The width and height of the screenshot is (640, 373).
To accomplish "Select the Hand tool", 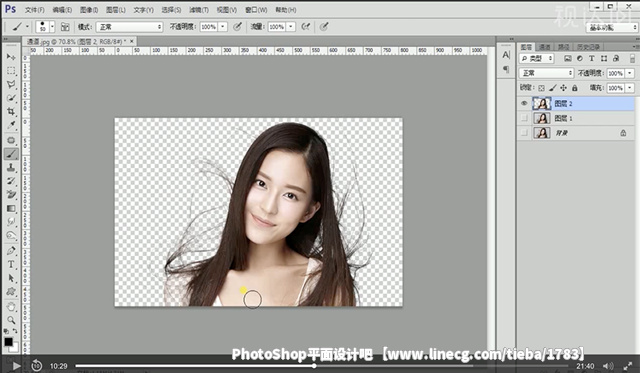I will click(x=11, y=306).
